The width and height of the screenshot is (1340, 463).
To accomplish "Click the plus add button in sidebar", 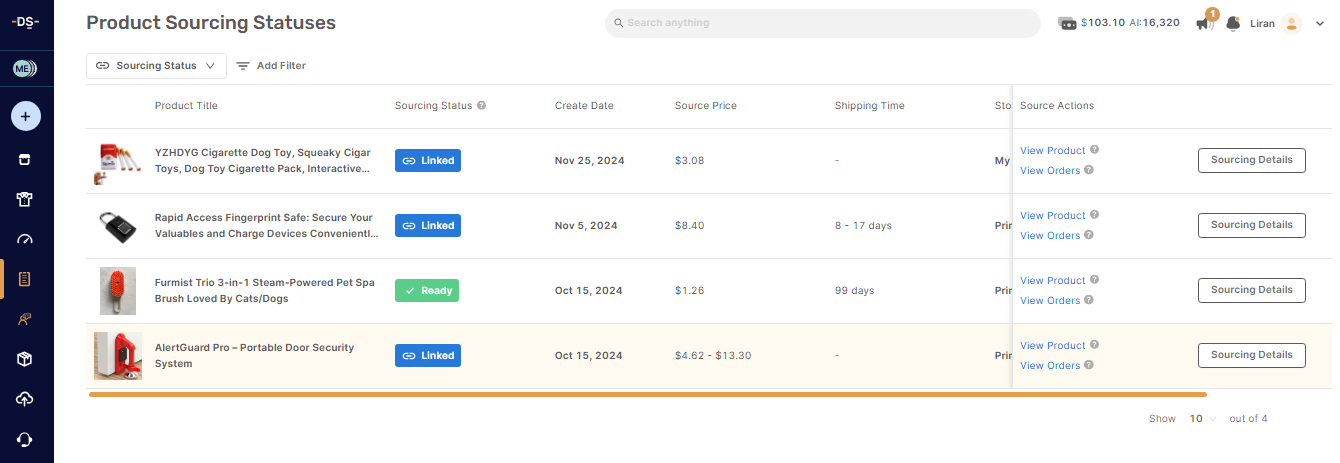I will pyautogui.click(x=26, y=117).
